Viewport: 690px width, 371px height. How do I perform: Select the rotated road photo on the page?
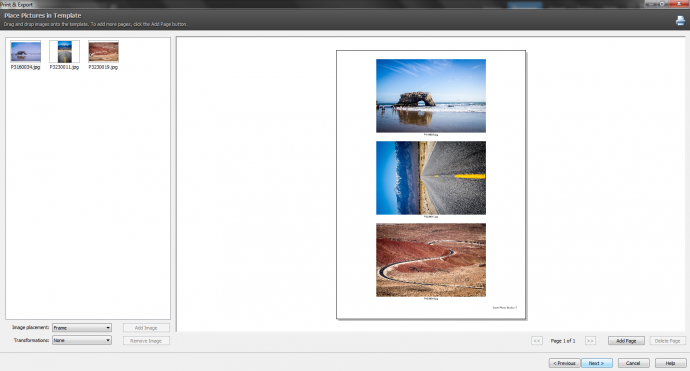431,178
